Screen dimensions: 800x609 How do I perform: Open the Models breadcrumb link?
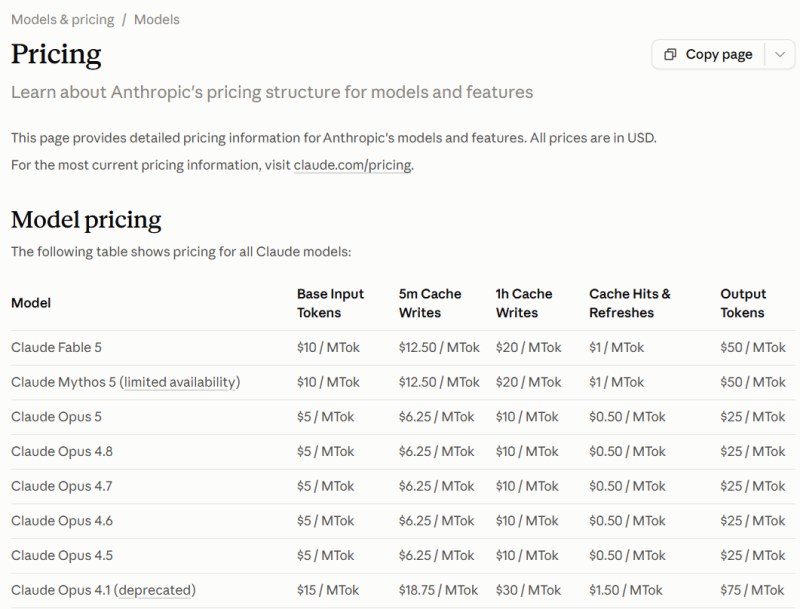[157, 19]
